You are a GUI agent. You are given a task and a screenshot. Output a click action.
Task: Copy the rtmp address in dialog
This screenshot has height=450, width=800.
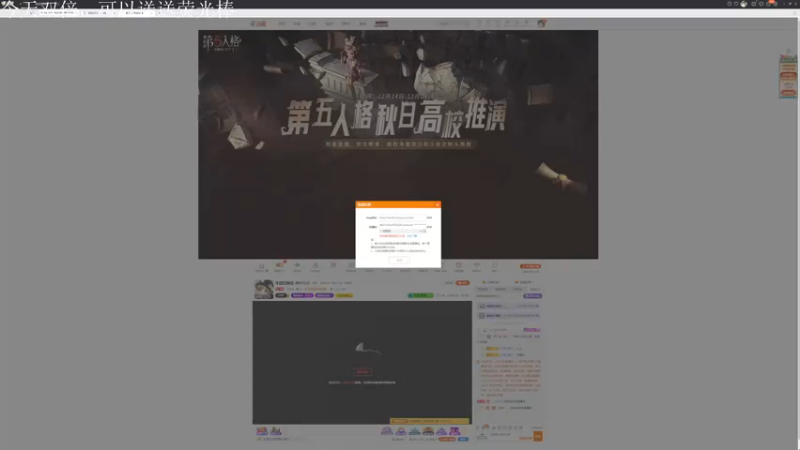coord(429,218)
